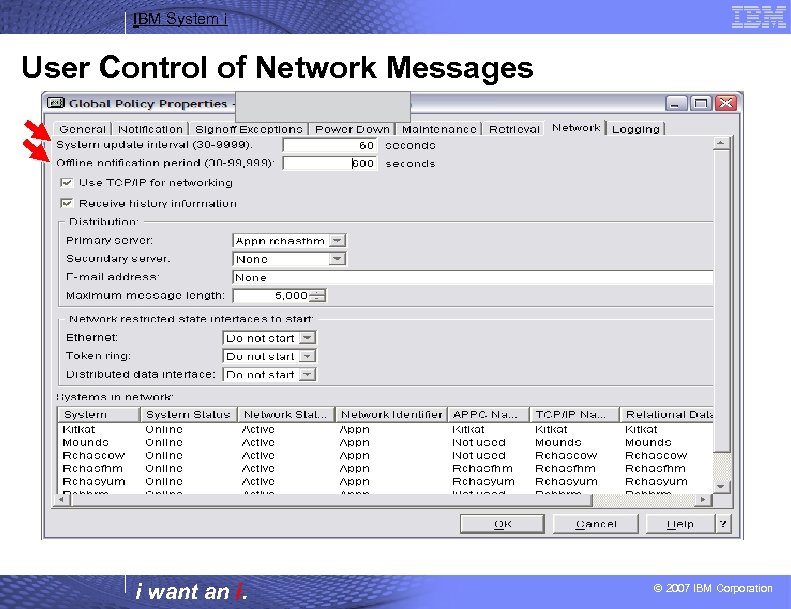The height and width of the screenshot is (609, 791).
Task: Switch to the Notification tab
Action: point(150,129)
